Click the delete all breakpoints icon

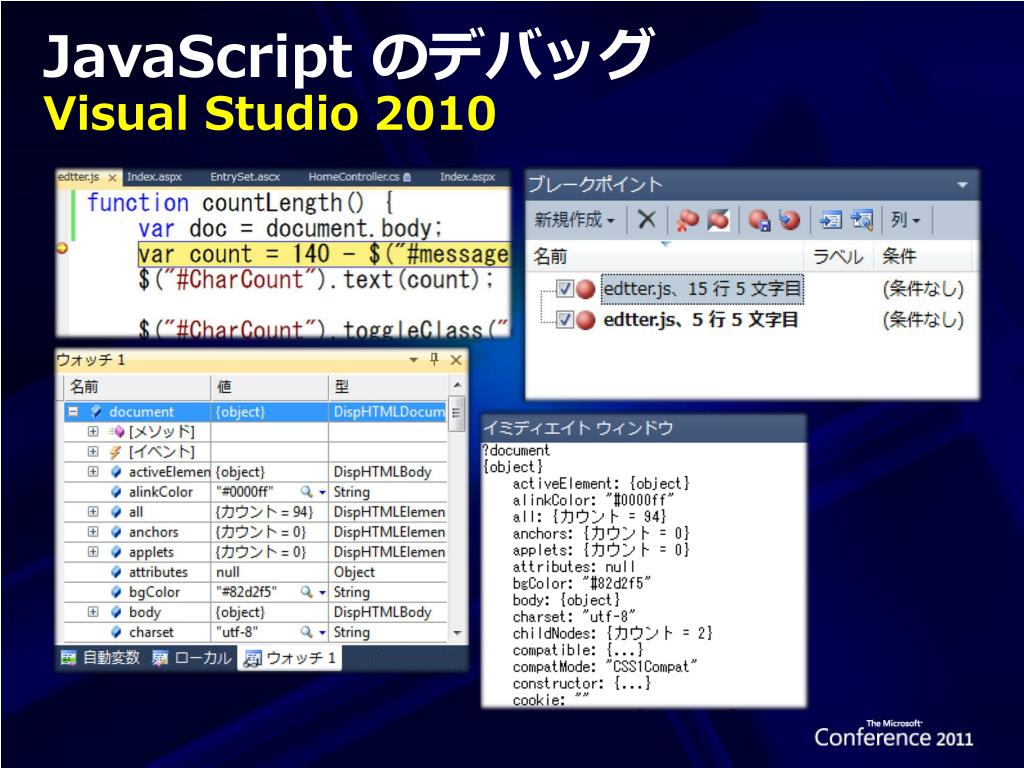(x=686, y=220)
